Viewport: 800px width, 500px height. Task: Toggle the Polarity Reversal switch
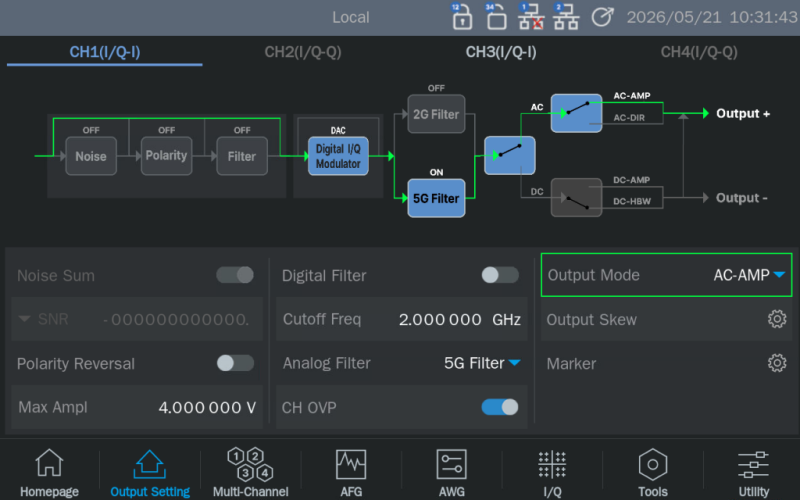tap(235, 363)
